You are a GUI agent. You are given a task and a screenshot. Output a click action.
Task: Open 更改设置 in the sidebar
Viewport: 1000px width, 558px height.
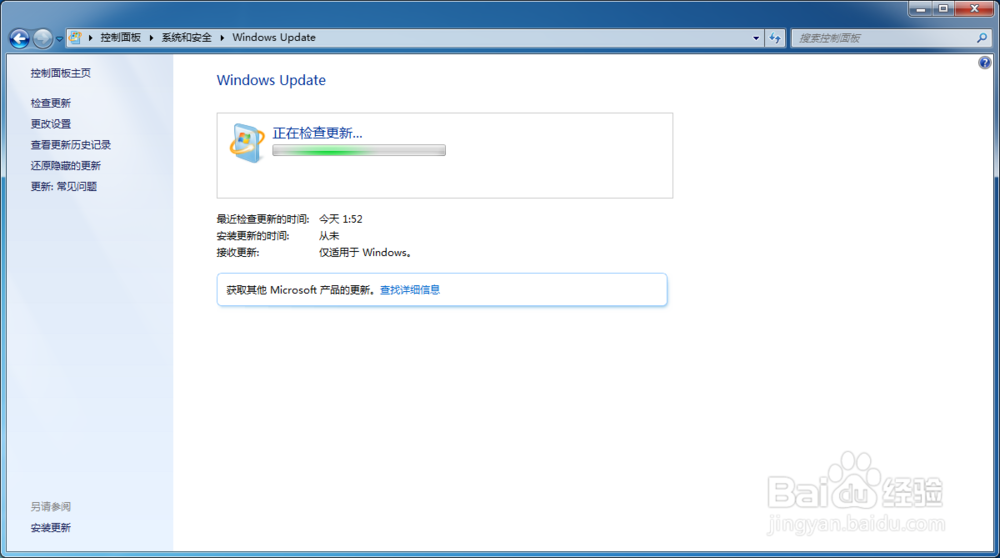point(50,124)
